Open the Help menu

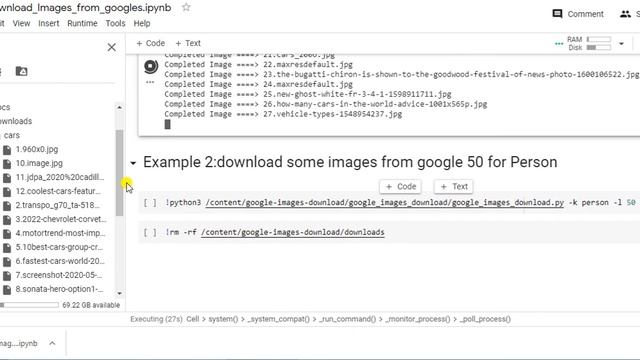[142, 23]
